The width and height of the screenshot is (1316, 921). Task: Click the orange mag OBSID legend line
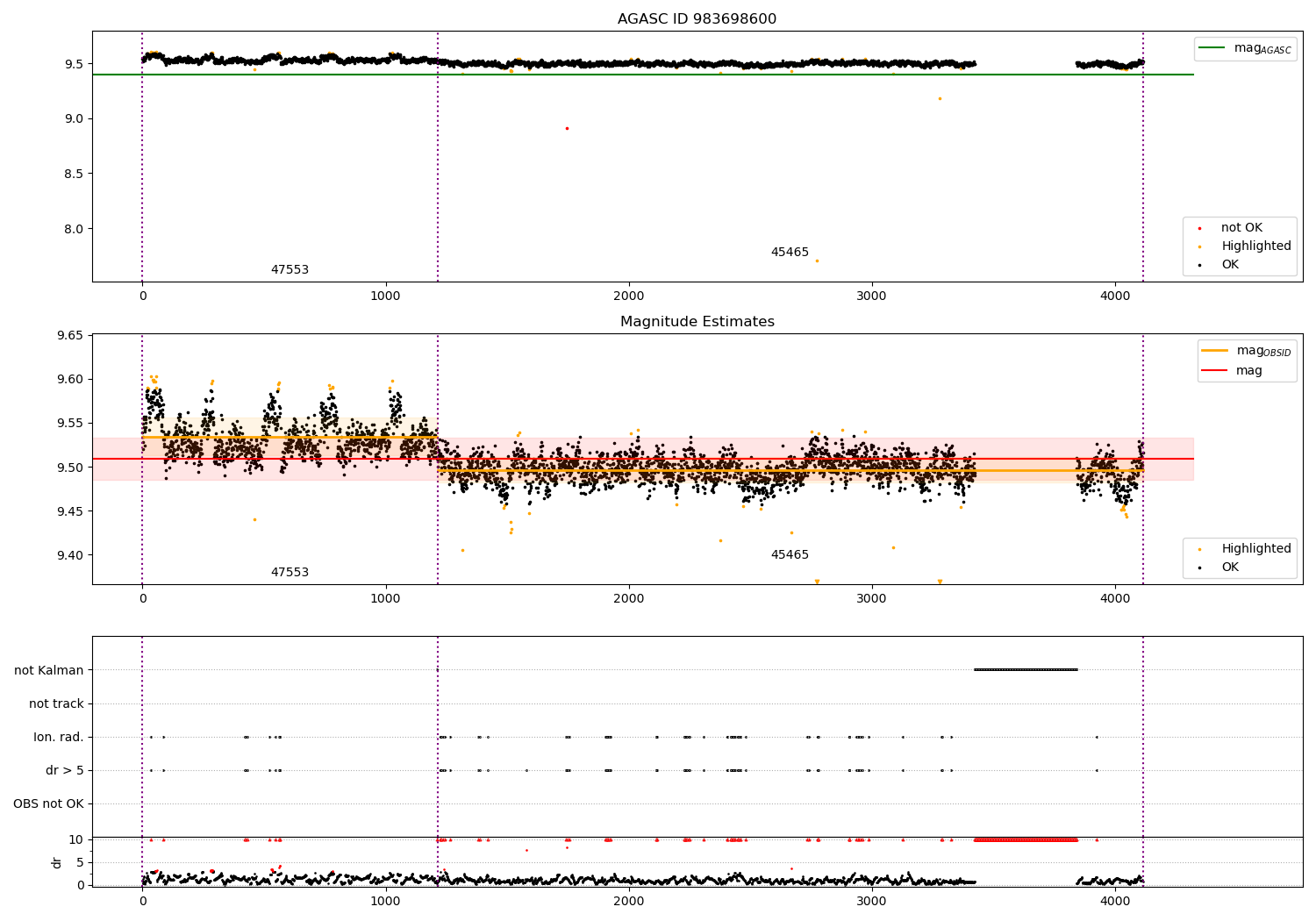(1214, 351)
